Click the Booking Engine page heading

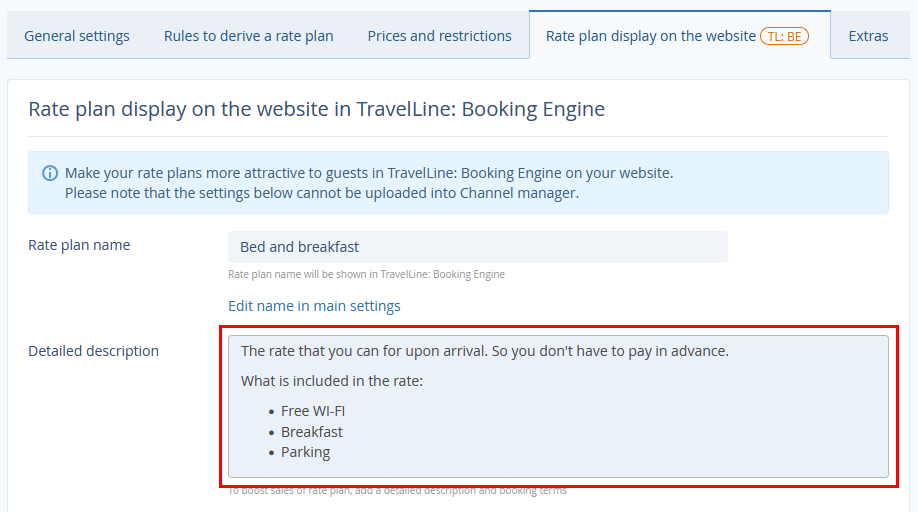click(x=316, y=109)
